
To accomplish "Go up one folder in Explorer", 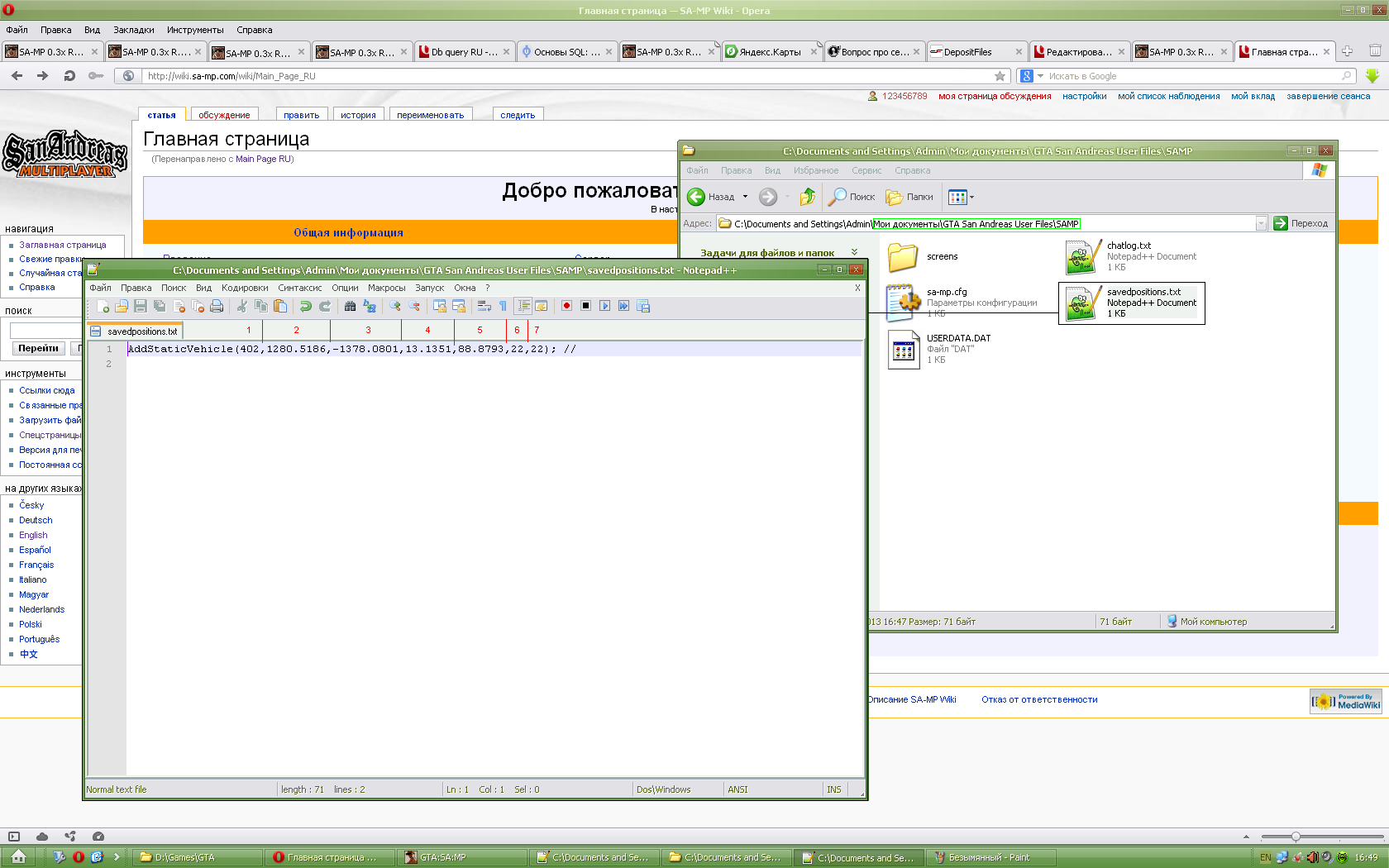I will click(807, 197).
